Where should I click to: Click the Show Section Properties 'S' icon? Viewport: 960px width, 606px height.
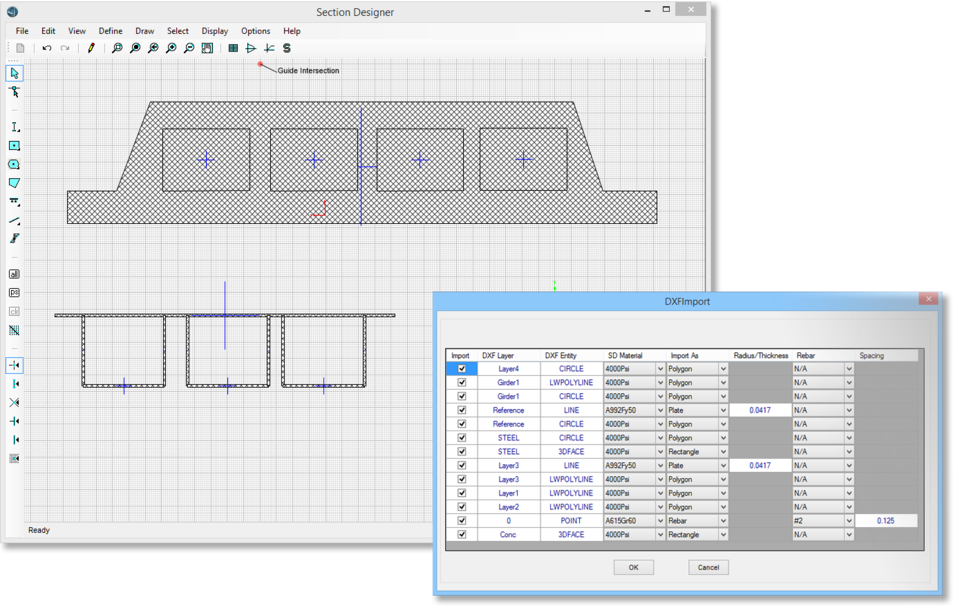coord(287,48)
